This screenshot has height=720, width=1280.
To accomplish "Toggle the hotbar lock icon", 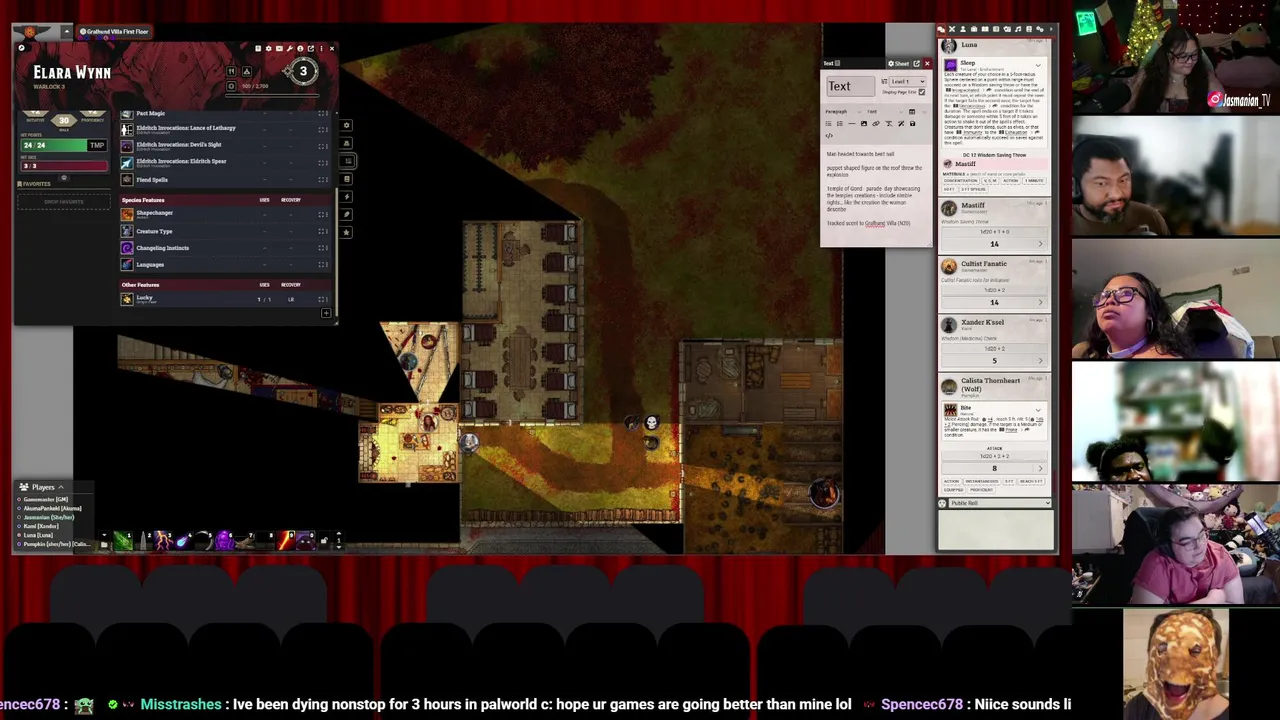I will pyautogui.click(x=323, y=541).
